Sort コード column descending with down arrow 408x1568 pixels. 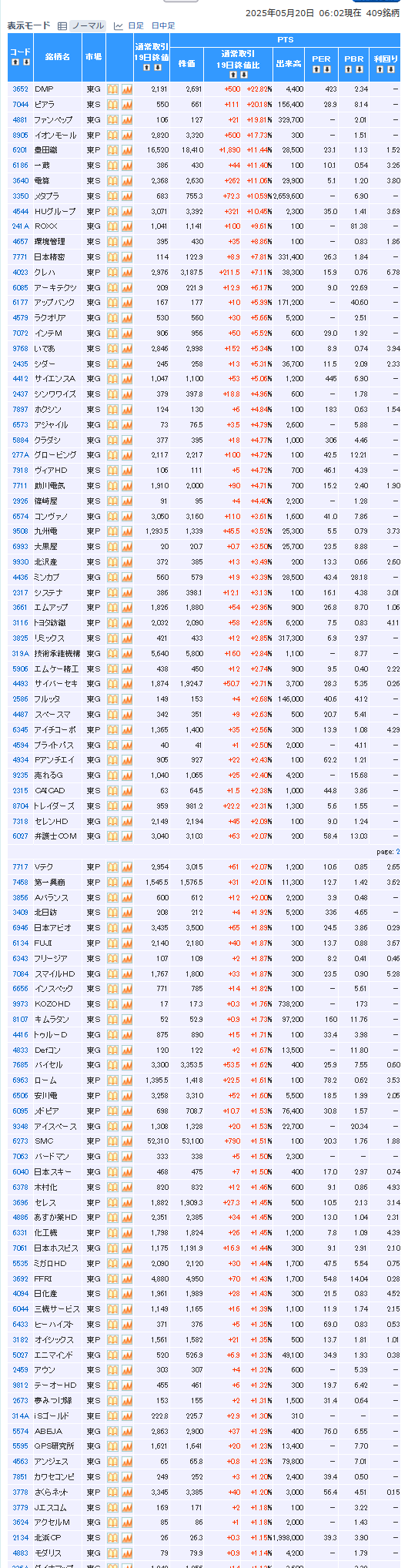(x=25, y=62)
